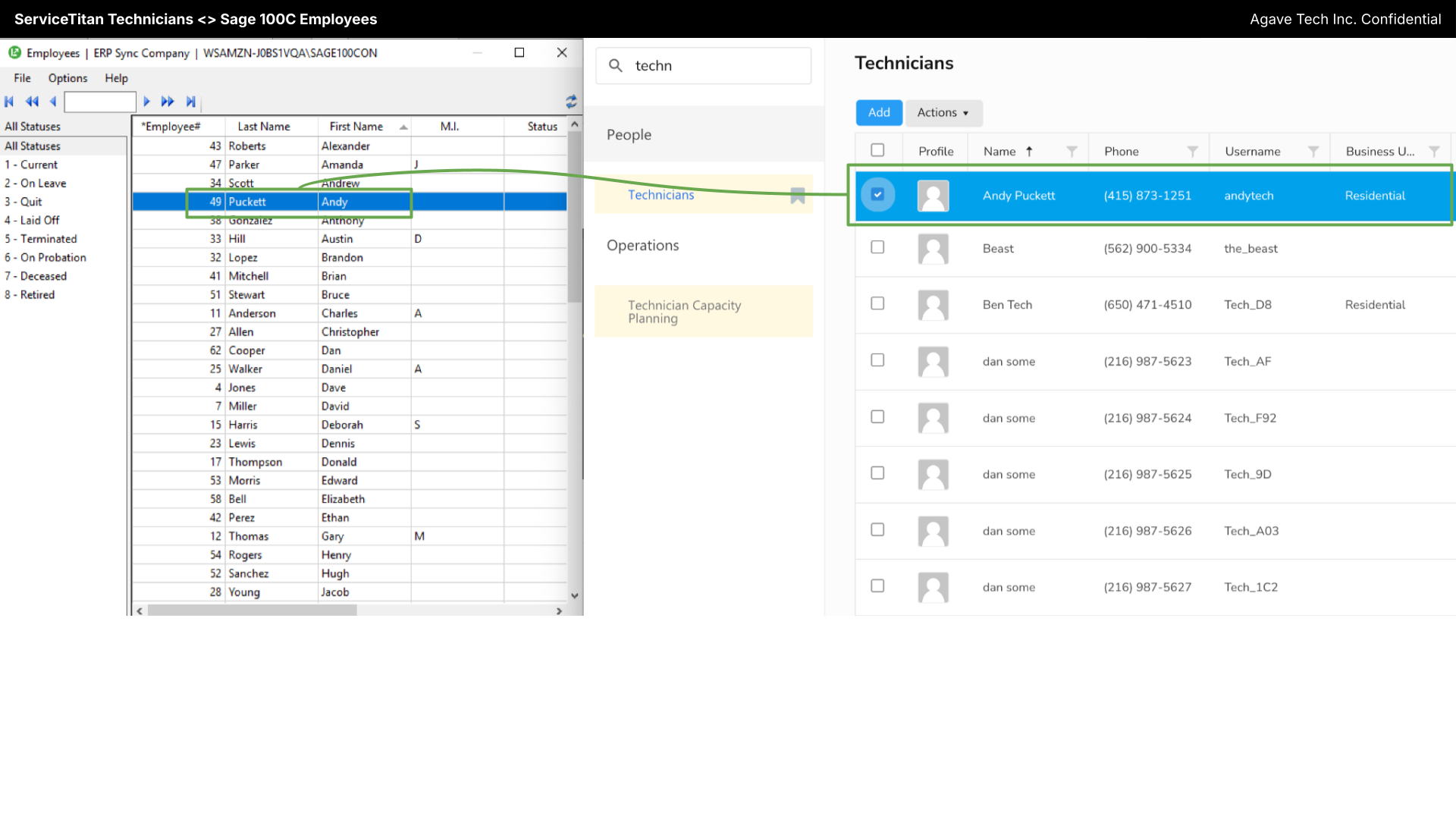Open Ben Tech's profile avatar
The width and height of the screenshot is (1456, 819).
pyautogui.click(x=934, y=305)
